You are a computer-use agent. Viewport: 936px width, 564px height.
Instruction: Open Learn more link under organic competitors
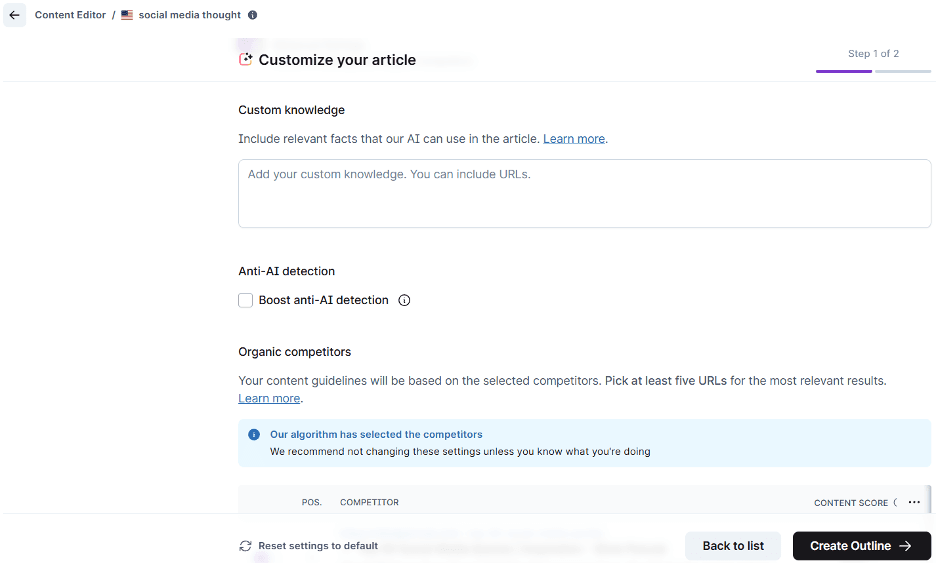[x=269, y=398]
